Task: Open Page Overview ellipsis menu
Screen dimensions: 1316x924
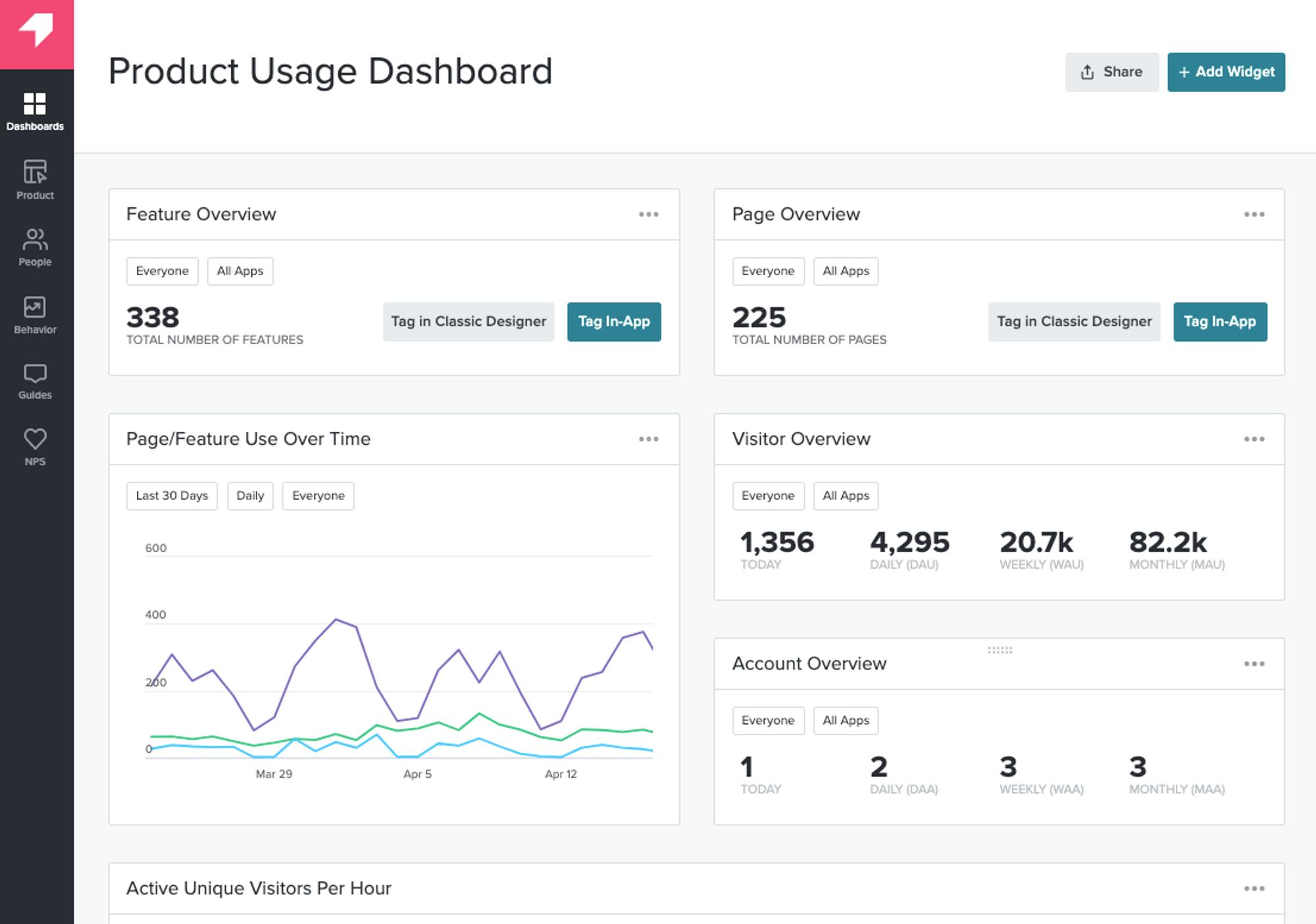Action: pos(1253,215)
